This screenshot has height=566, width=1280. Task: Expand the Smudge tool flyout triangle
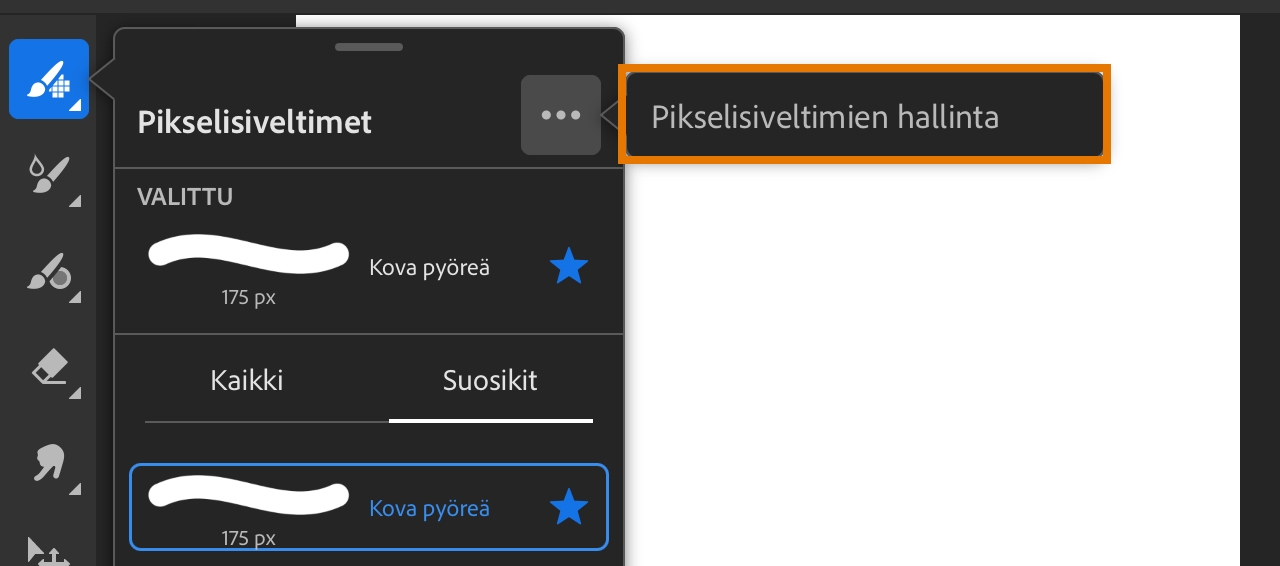pyautogui.click(x=75, y=489)
